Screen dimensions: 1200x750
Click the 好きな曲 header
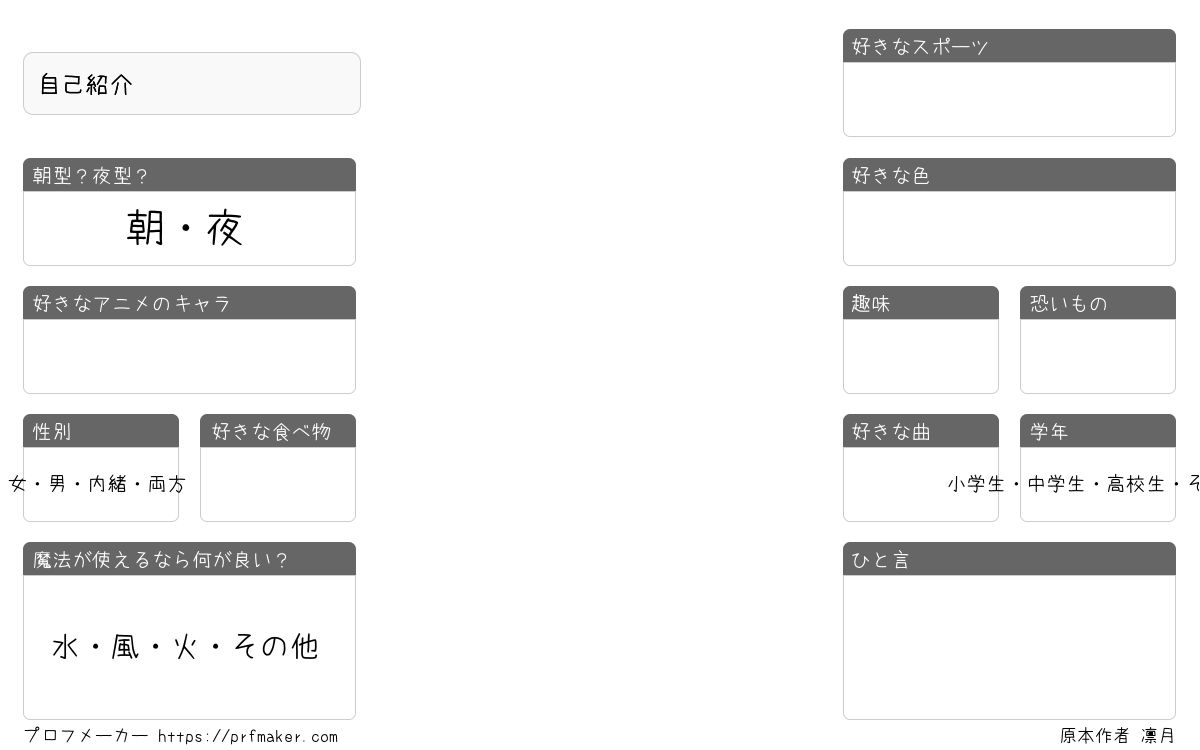tap(921, 431)
